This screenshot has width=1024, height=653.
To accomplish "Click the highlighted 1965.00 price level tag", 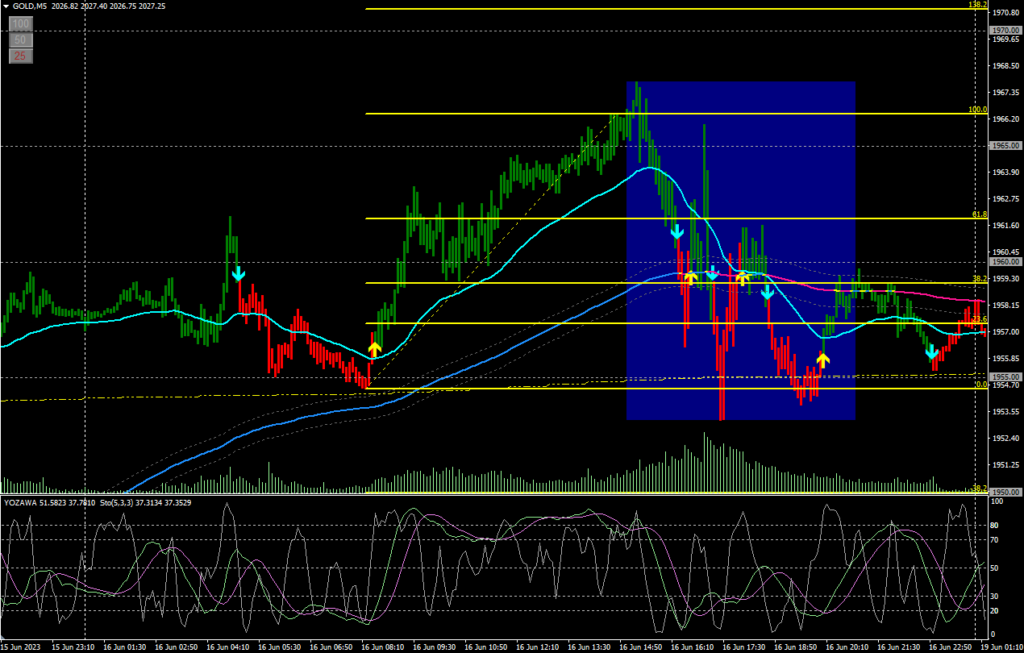I will (1006, 146).
